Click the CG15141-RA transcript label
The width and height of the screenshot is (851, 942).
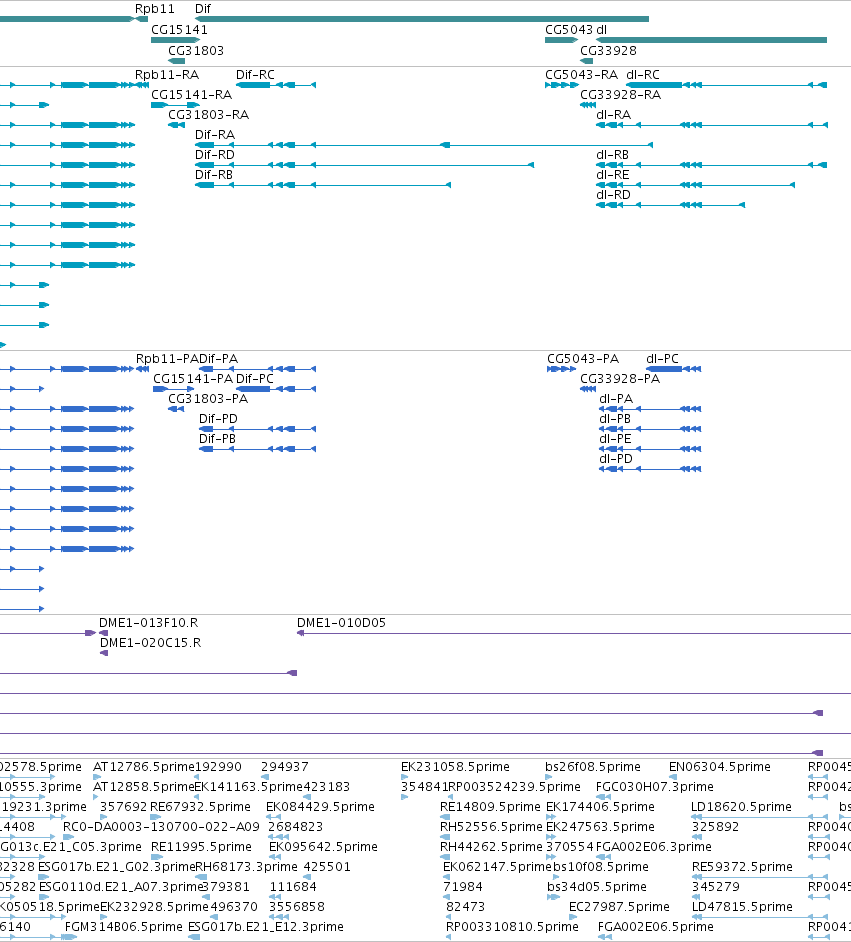(191, 94)
